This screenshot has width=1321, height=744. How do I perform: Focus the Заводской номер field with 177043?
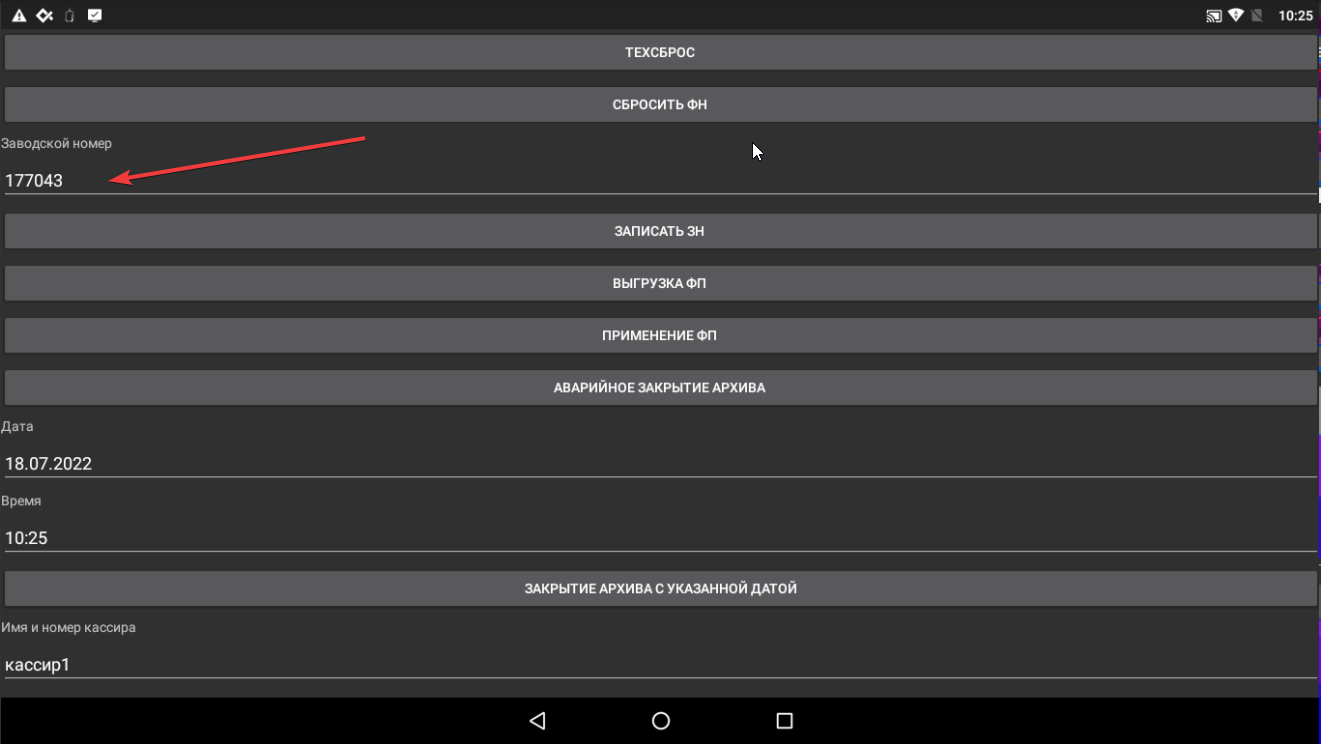(660, 180)
